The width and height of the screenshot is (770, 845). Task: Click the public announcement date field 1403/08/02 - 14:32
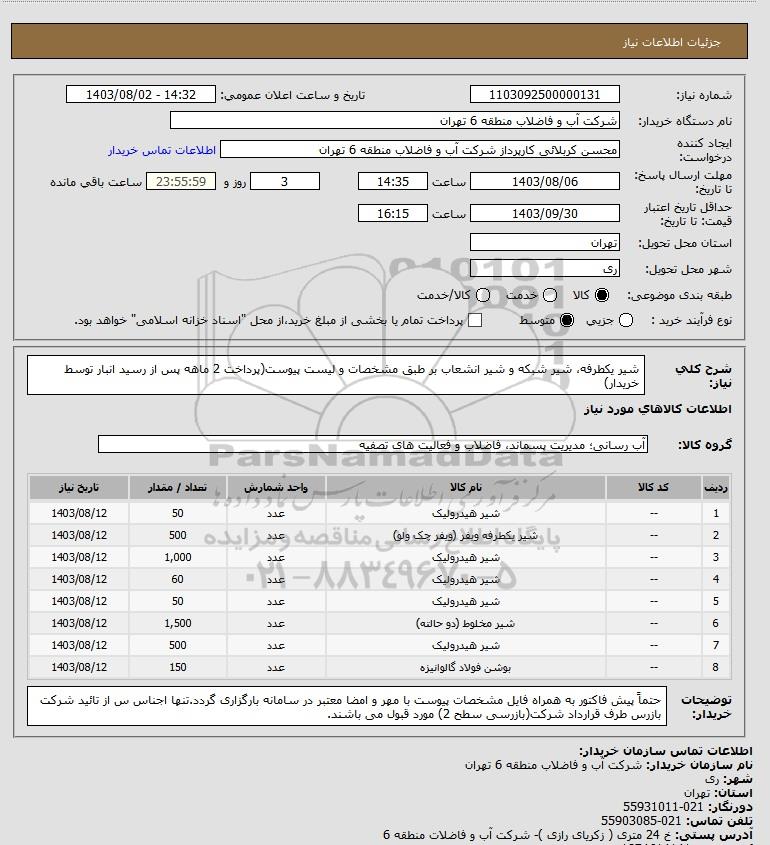pos(141,94)
